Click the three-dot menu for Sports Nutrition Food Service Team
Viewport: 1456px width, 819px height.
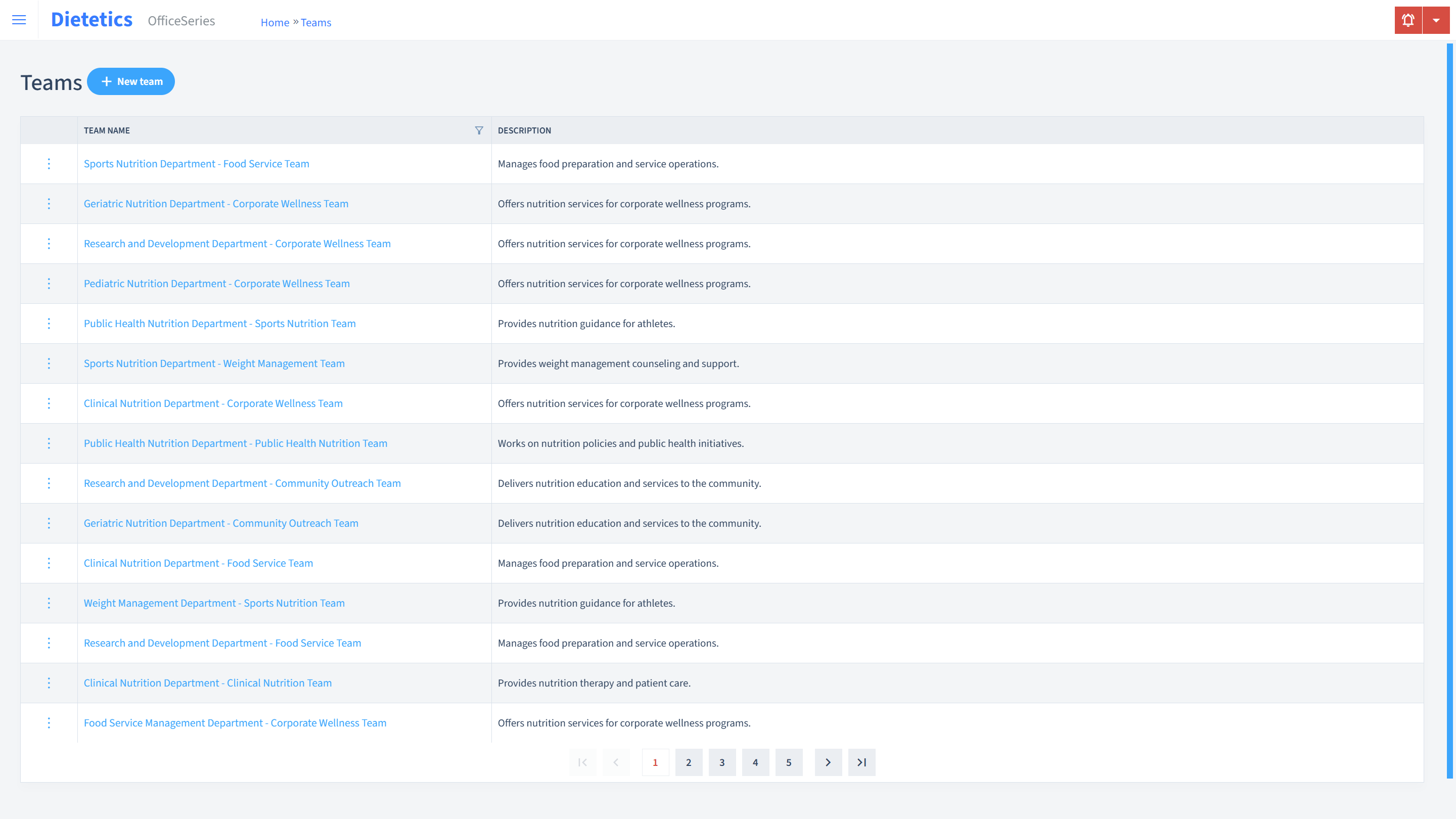point(48,163)
